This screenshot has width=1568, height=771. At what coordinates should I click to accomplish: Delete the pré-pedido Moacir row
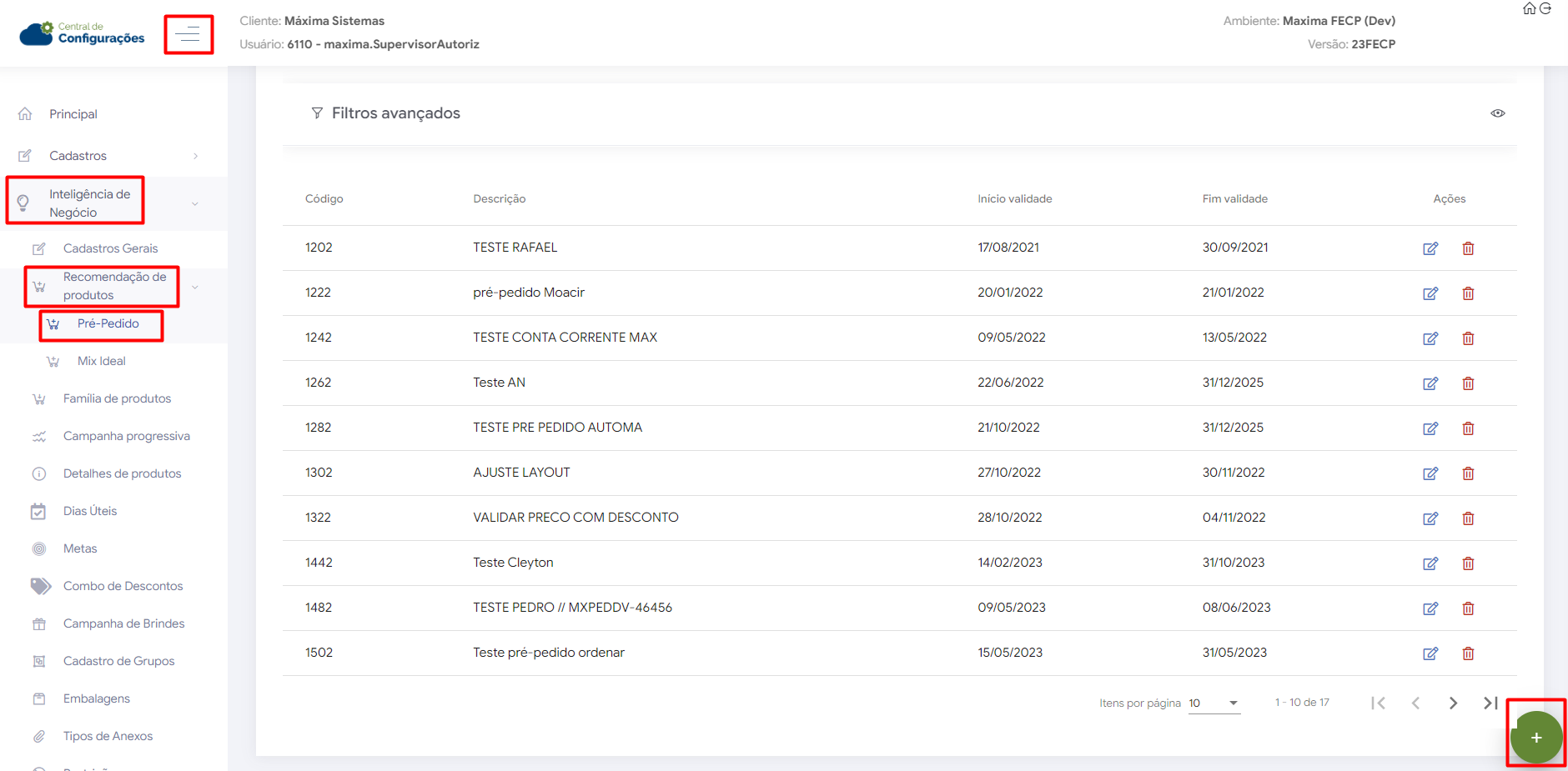click(1468, 293)
